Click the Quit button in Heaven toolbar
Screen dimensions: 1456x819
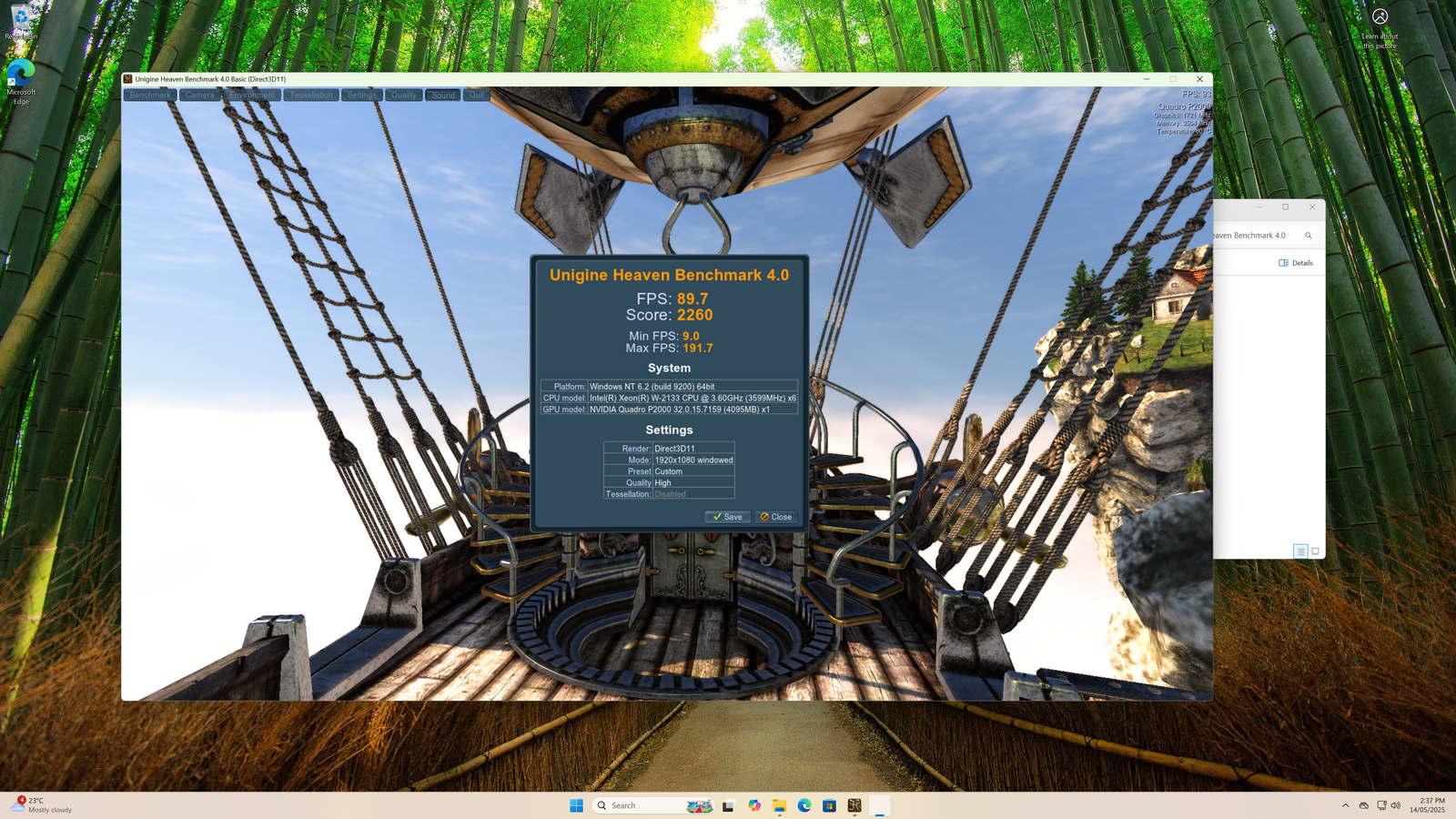pyautogui.click(x=477, y=95)
